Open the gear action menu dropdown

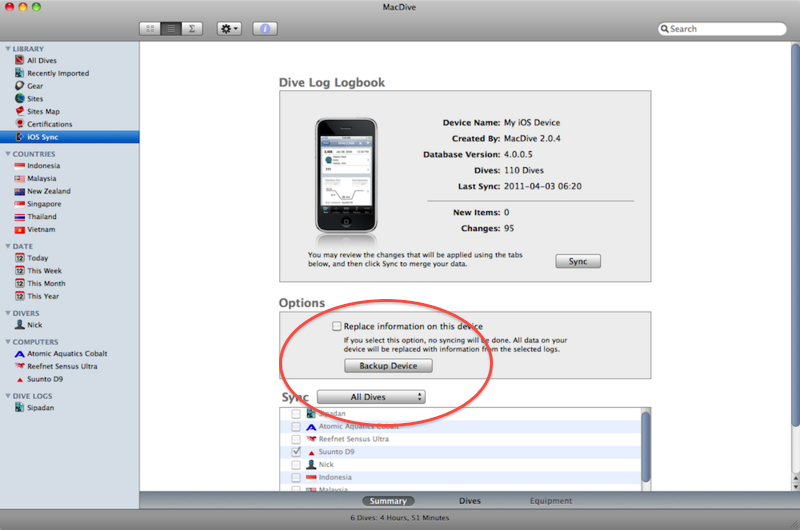[x=228, y=29]
